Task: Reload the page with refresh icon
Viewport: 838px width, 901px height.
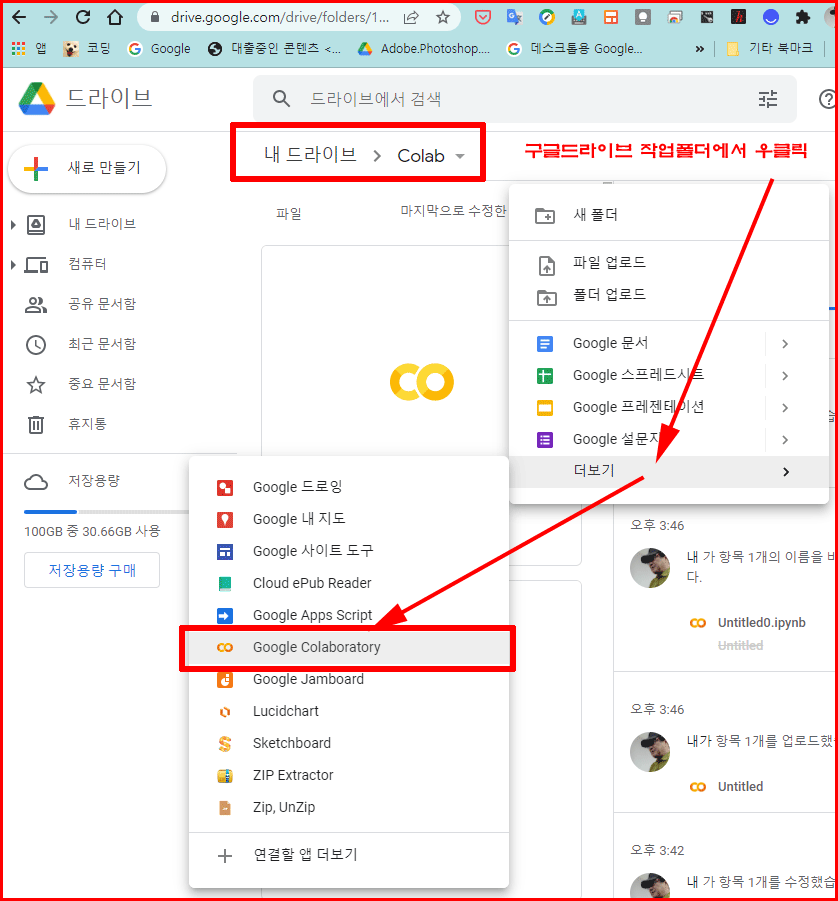Action: point(83,17)
